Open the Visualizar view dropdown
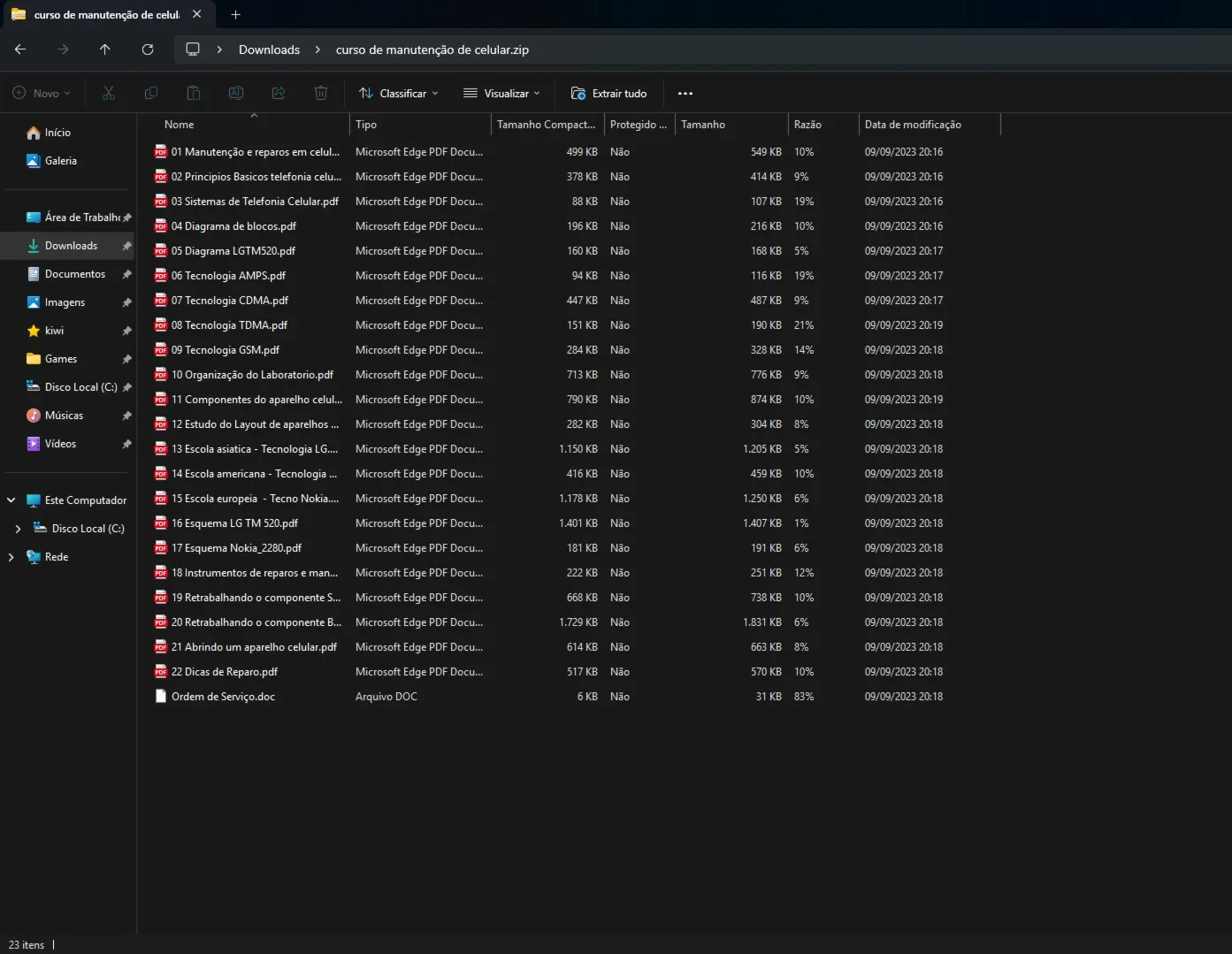 pos(501,93)
